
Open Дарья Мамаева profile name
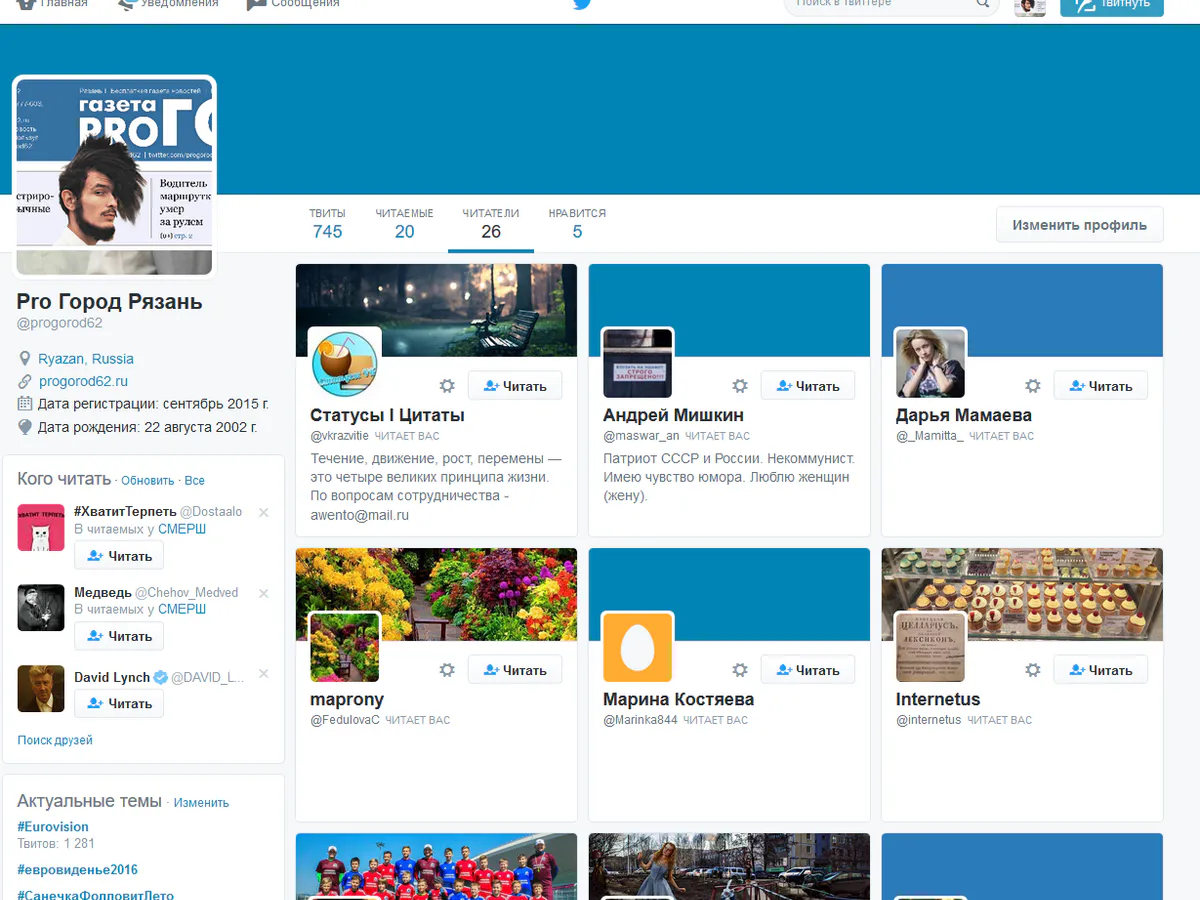(964, 415)
